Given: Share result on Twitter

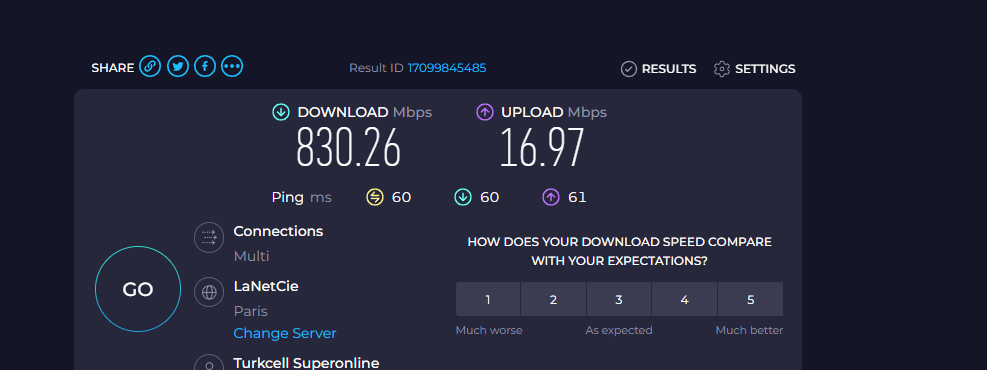Looking at the screenshot, I should (178, 66).
